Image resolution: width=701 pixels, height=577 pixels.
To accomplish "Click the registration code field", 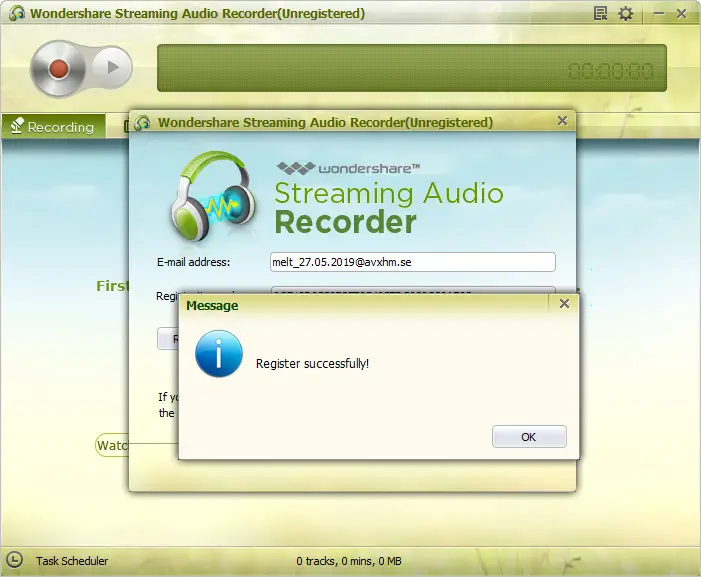I will click(413, 291).
